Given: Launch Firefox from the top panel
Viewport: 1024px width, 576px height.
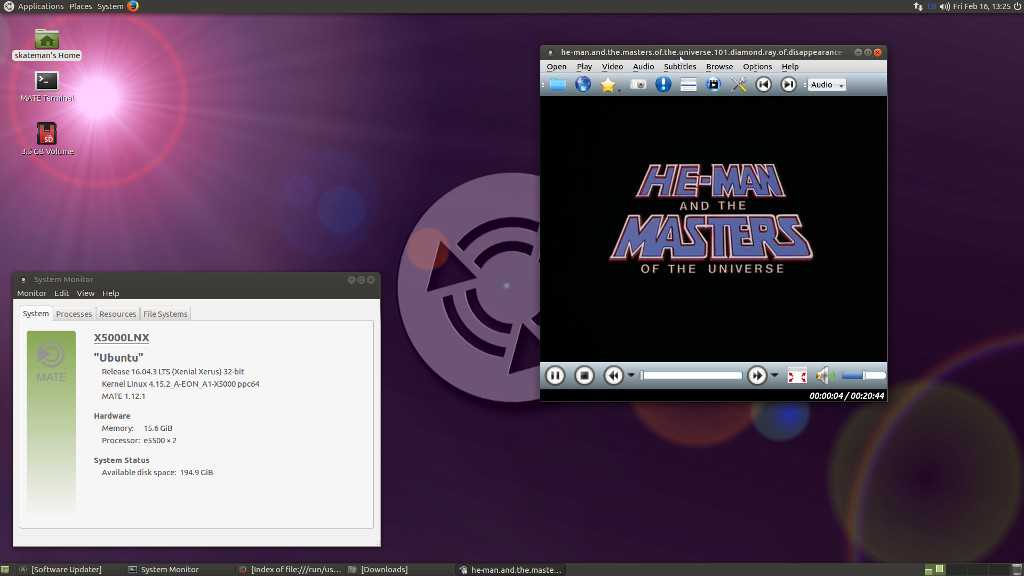Looking at the screenshot, I should pyautogui.click(x=133, y=7).
